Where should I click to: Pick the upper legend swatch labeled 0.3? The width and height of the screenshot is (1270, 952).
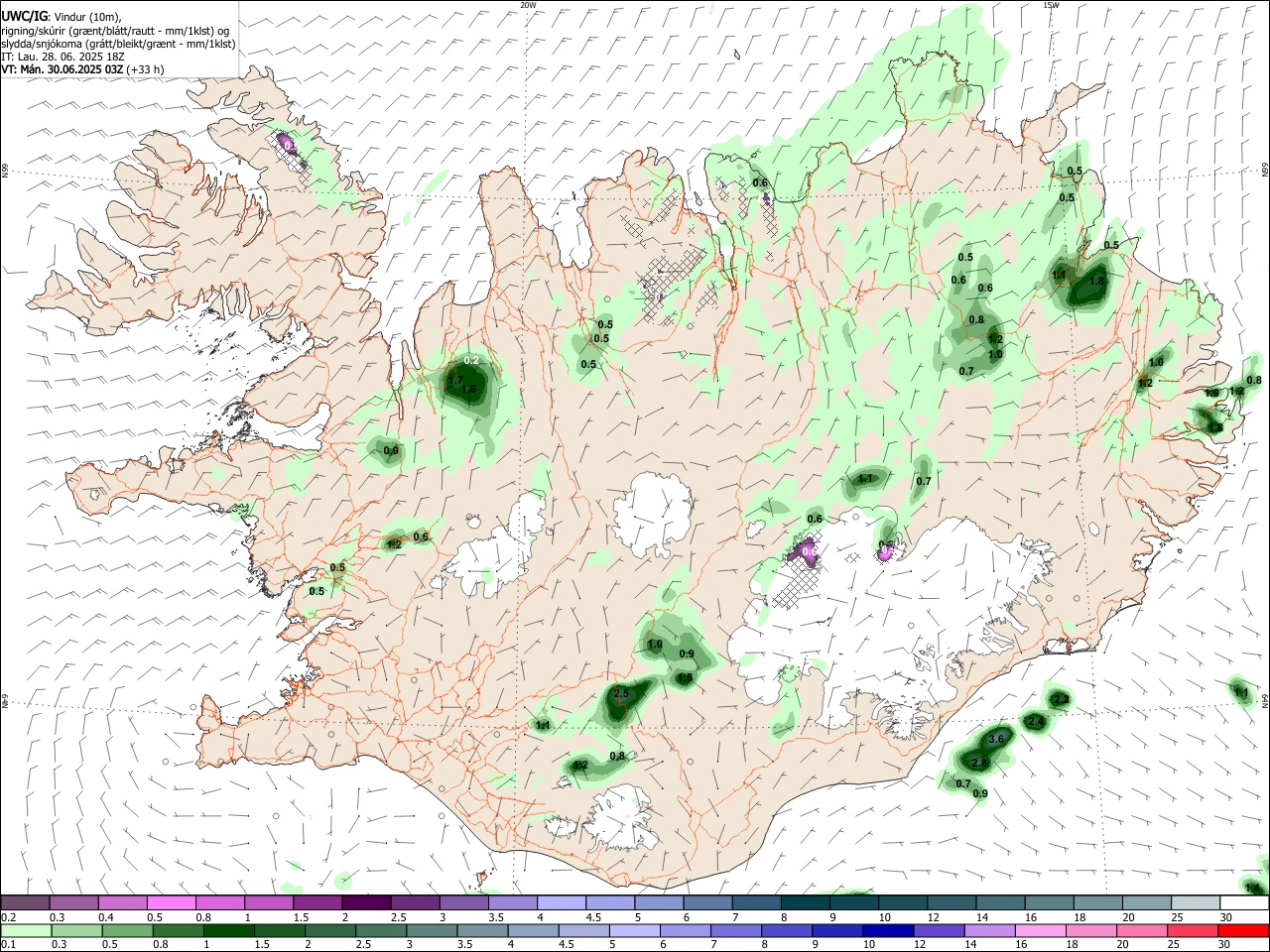pyautogui.click(x=74, y=903)
